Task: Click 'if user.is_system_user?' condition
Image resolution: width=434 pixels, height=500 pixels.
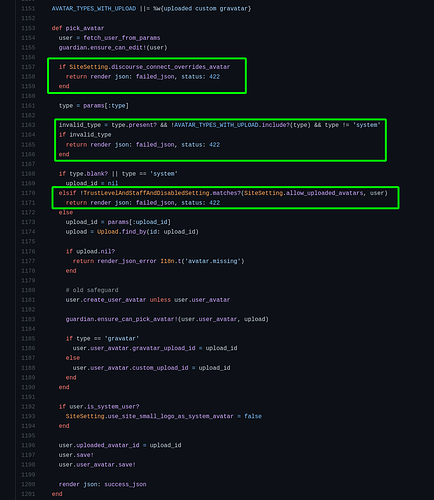Action: [x=99, y=407]
